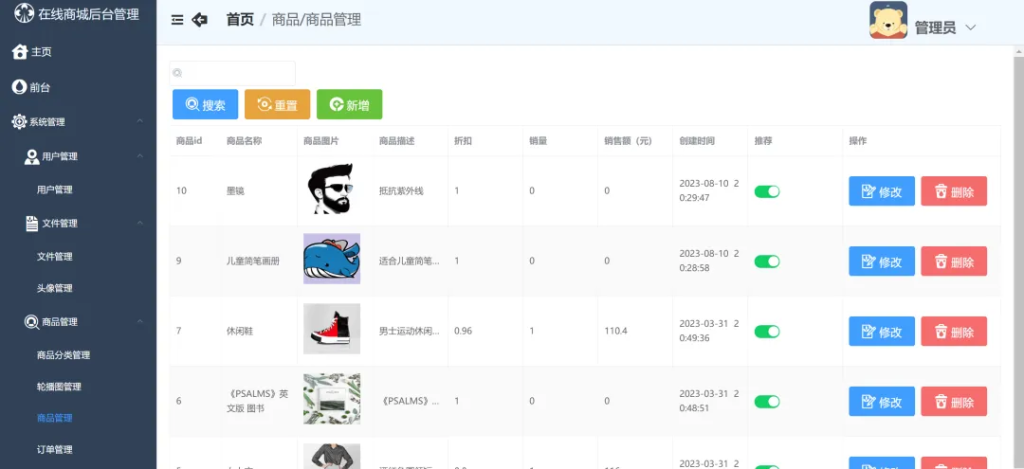Collapse the 用户管理 submenu chevron
Viewport: 1024px width, 469px height.
(140, 157)
